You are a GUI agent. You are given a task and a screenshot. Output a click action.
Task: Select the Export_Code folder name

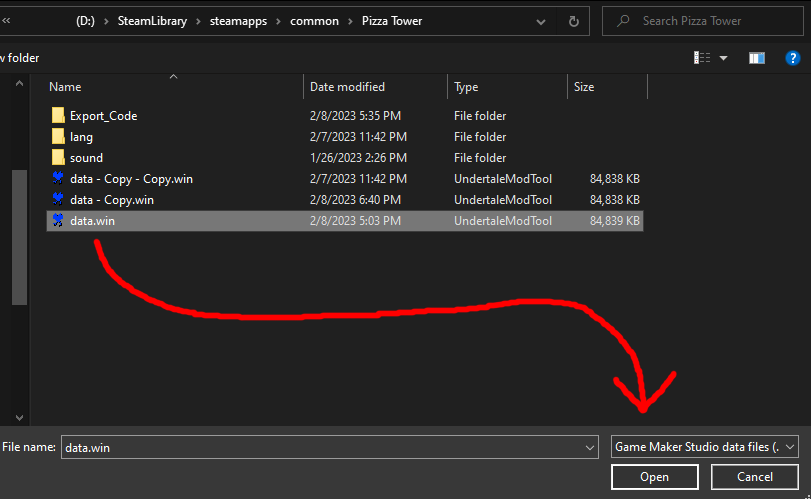[x=103, y=116]
